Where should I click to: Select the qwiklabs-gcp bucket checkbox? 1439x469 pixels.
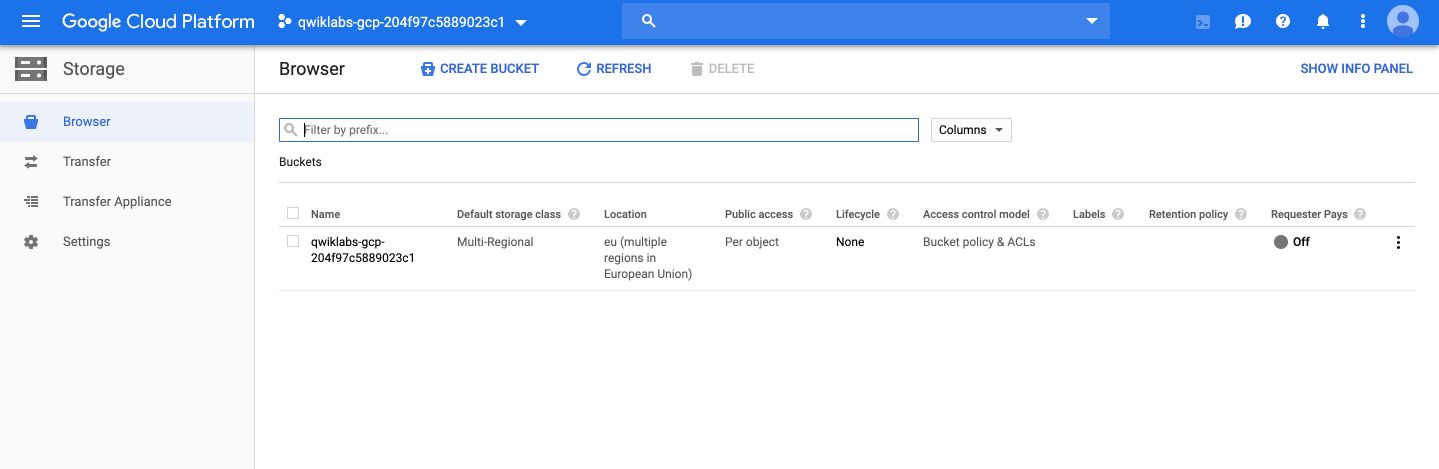(293, 241)
